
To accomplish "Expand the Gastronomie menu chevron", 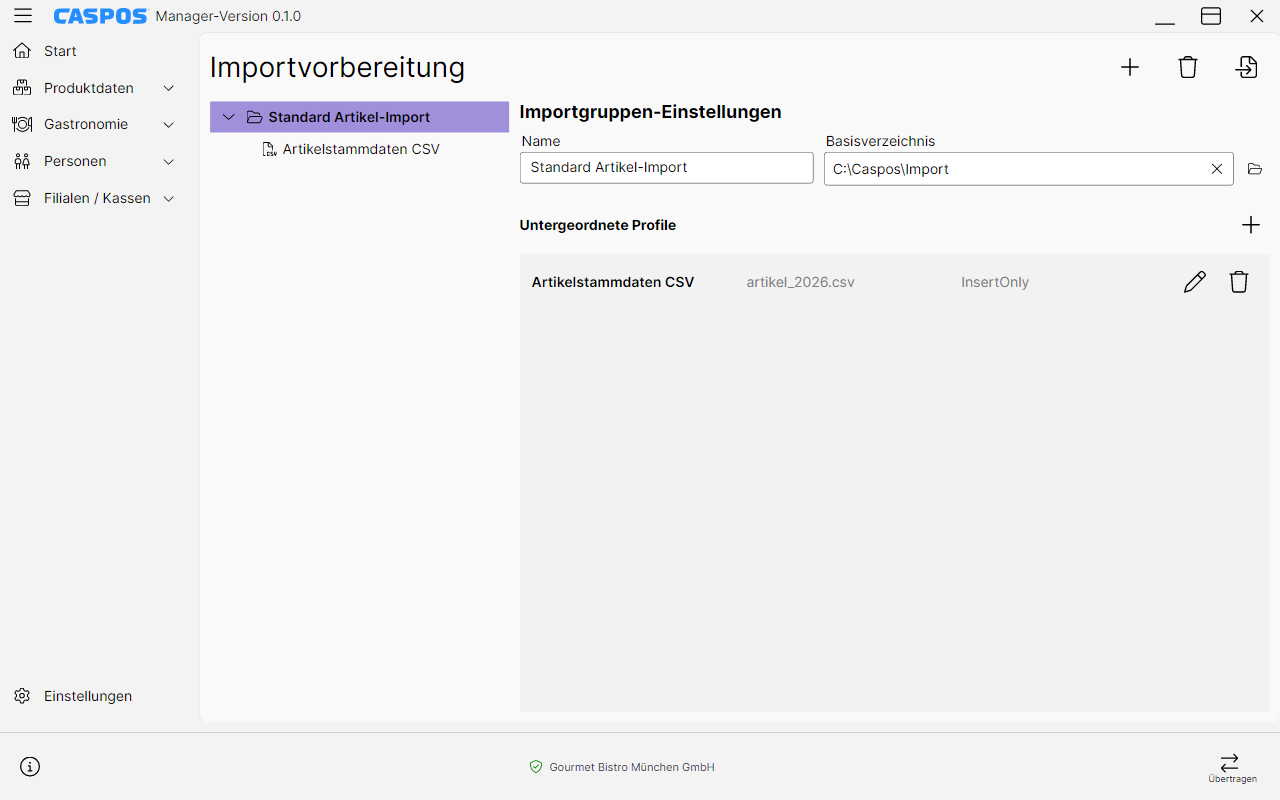I will tap(169, 125).
